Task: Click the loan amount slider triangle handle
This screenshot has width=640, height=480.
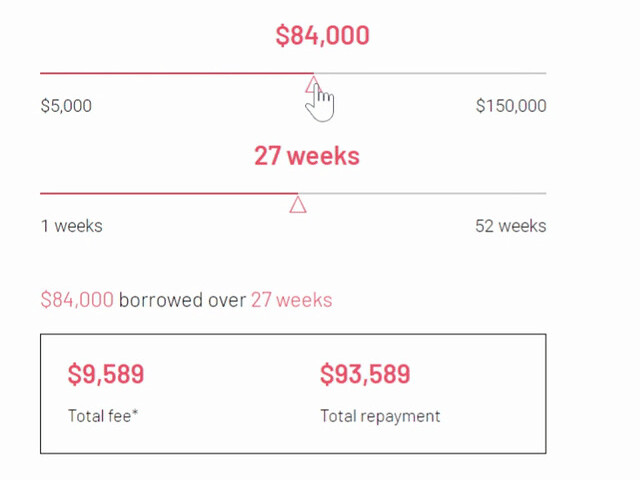Action: coord(313,84)
